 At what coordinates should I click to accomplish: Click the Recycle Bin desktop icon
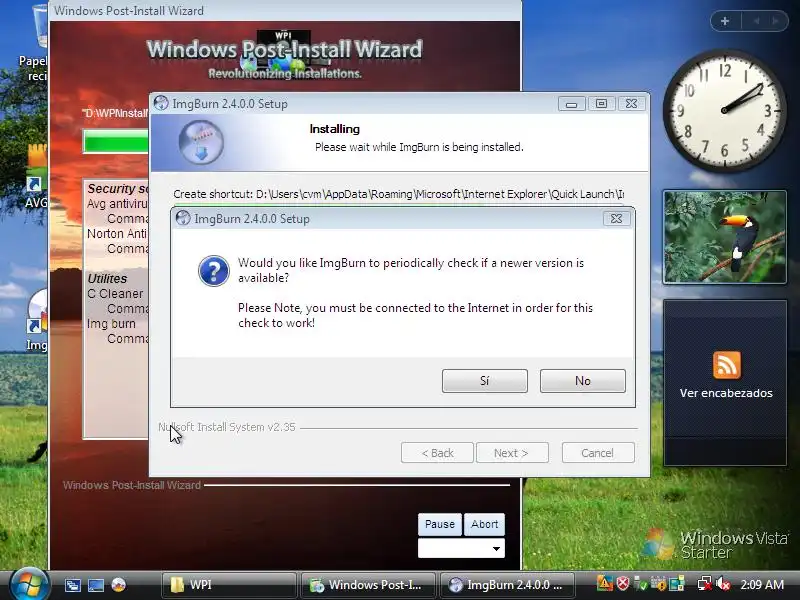(39, 26)
